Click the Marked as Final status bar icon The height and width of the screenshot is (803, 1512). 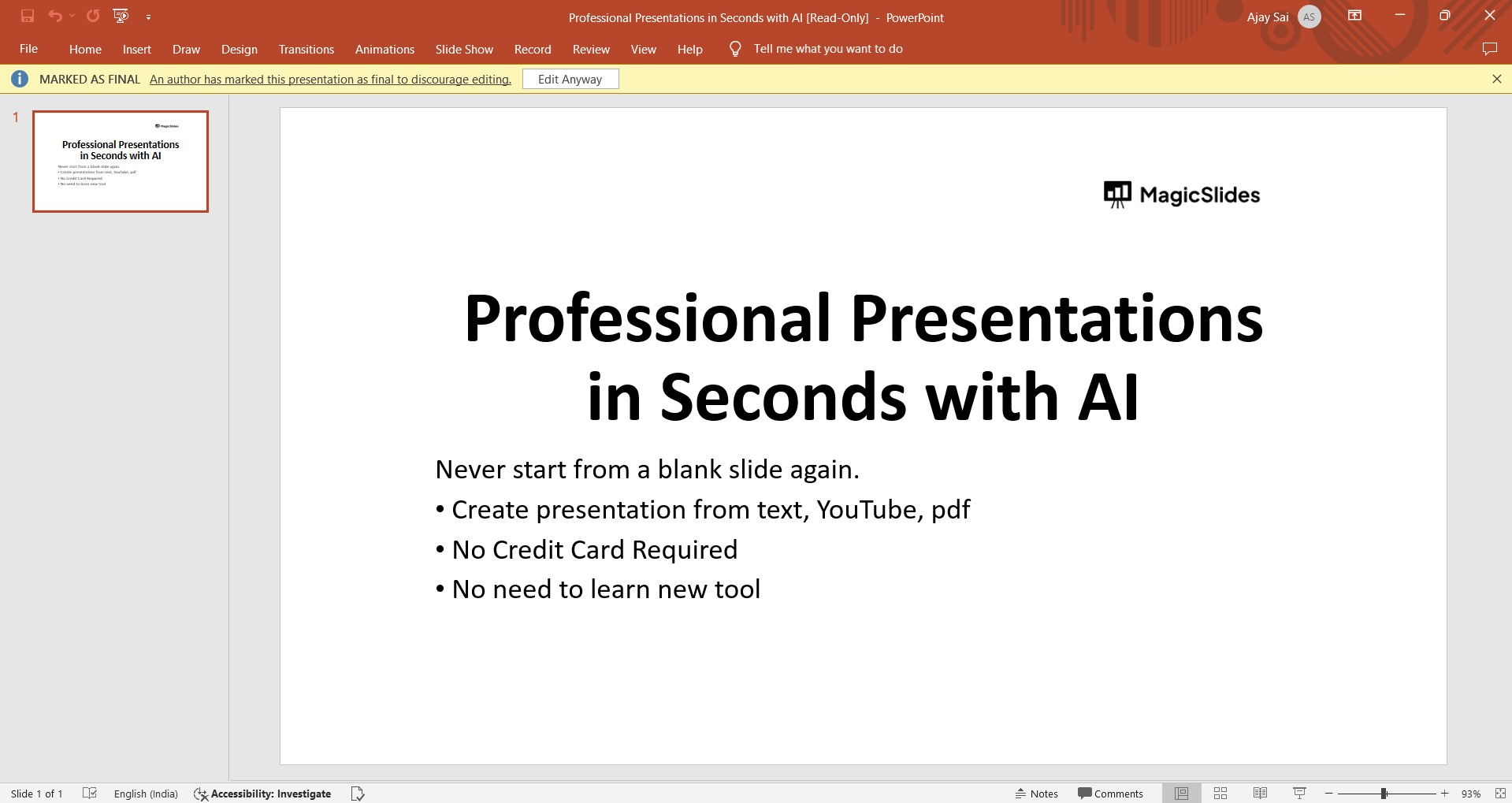[x=358, y=794]
